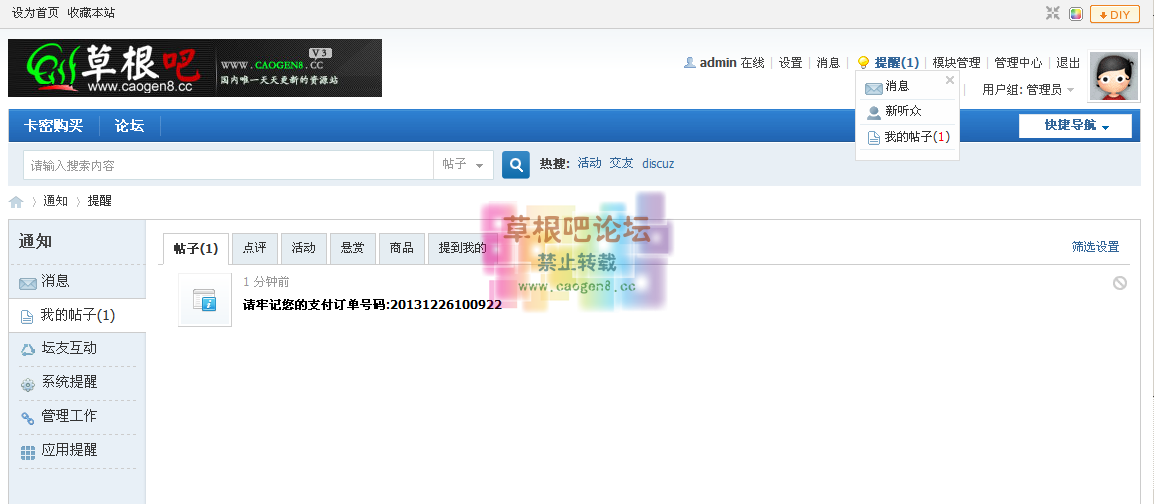The width and height of the screenshot is (1154, 504).
Task: Switch to the 点评 tab
Action: coord(255,249)
